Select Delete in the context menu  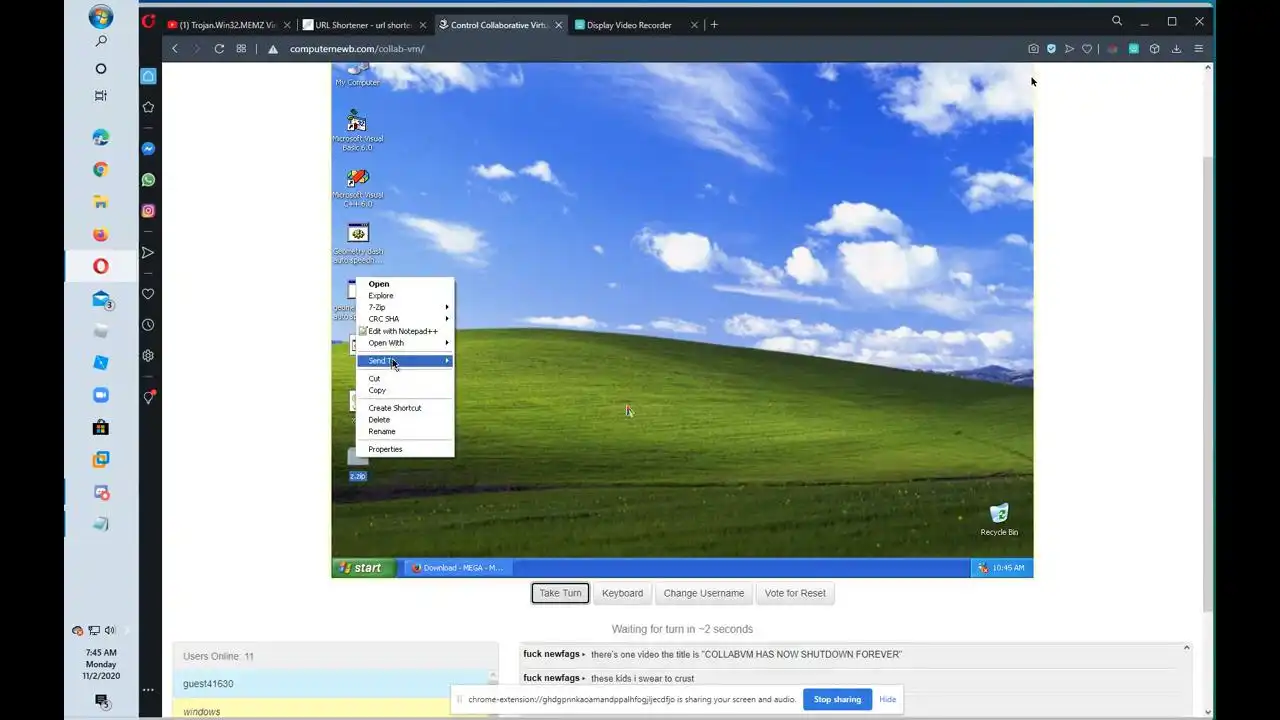click(x=405, y=420)
